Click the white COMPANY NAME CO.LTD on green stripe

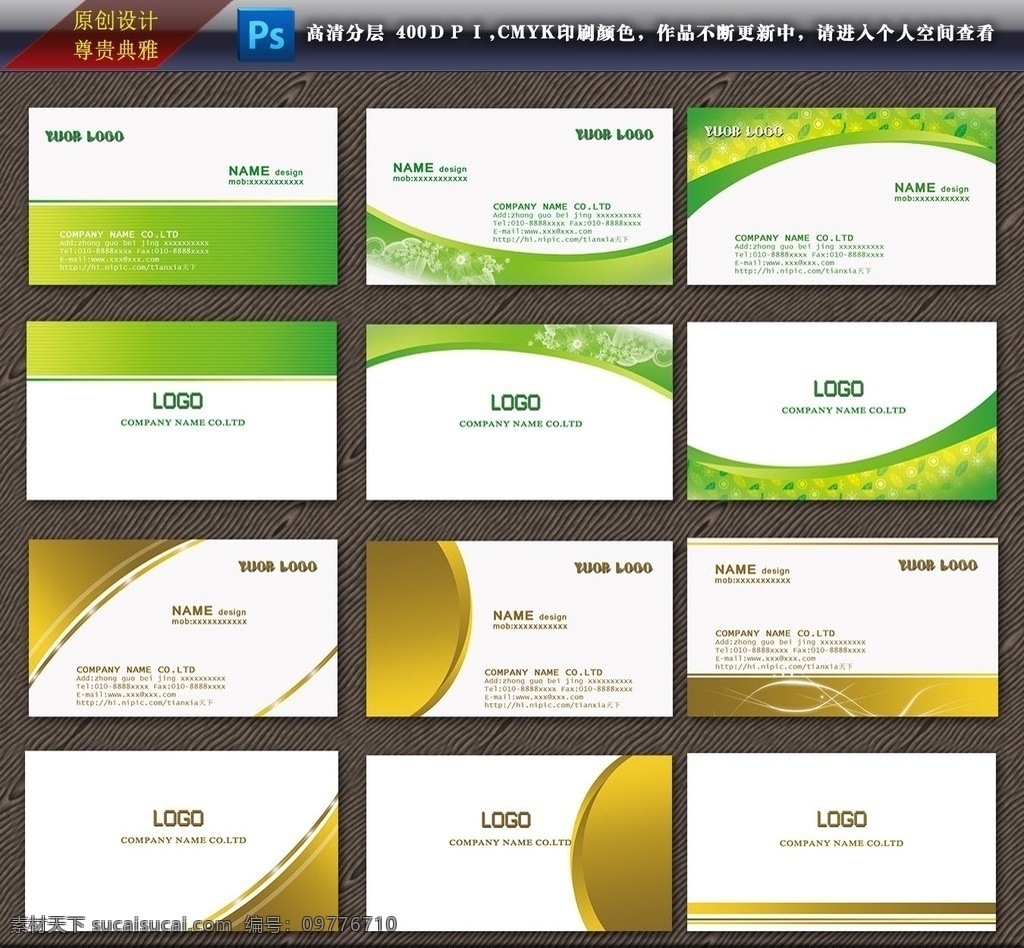pyautogui.click(x=119, y=234)
